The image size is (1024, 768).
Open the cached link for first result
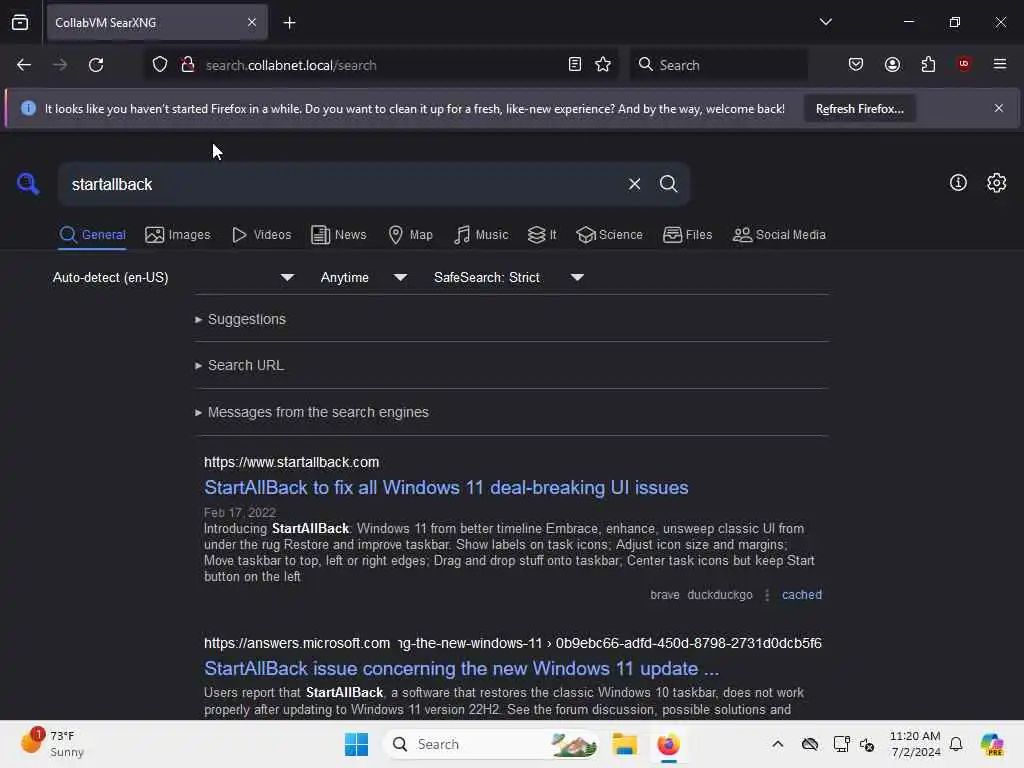tap(802, 595)
